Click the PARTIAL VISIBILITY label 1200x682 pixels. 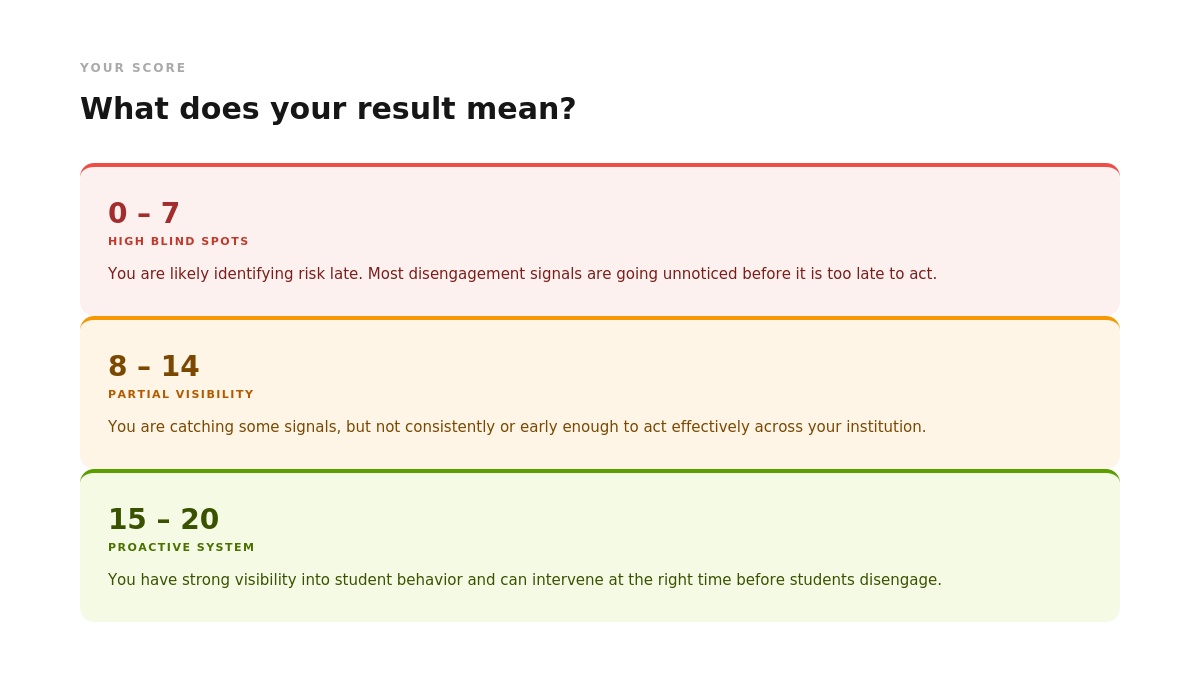coord(181,394)
